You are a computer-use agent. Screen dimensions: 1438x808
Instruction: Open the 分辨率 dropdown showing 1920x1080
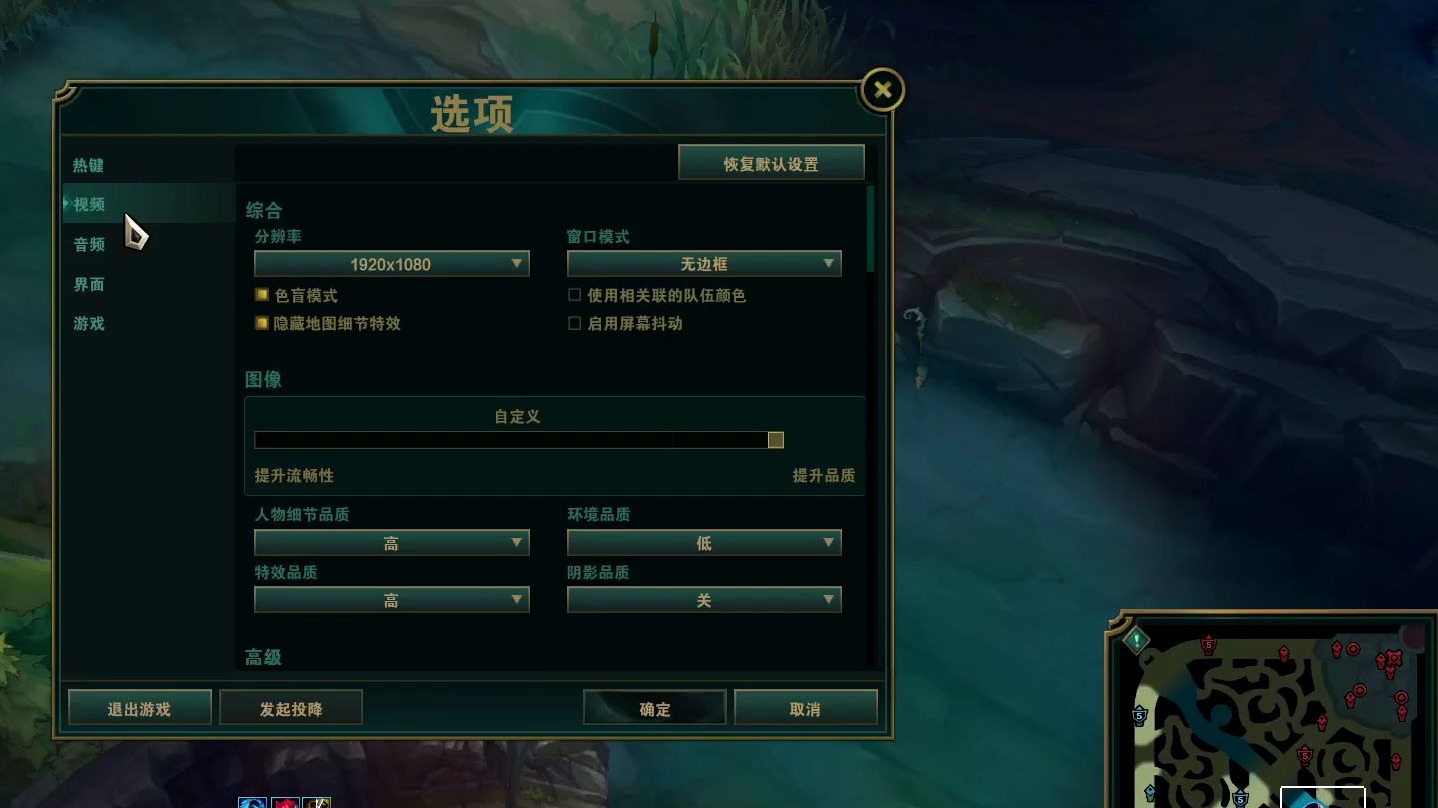click(x=391, y=264)
